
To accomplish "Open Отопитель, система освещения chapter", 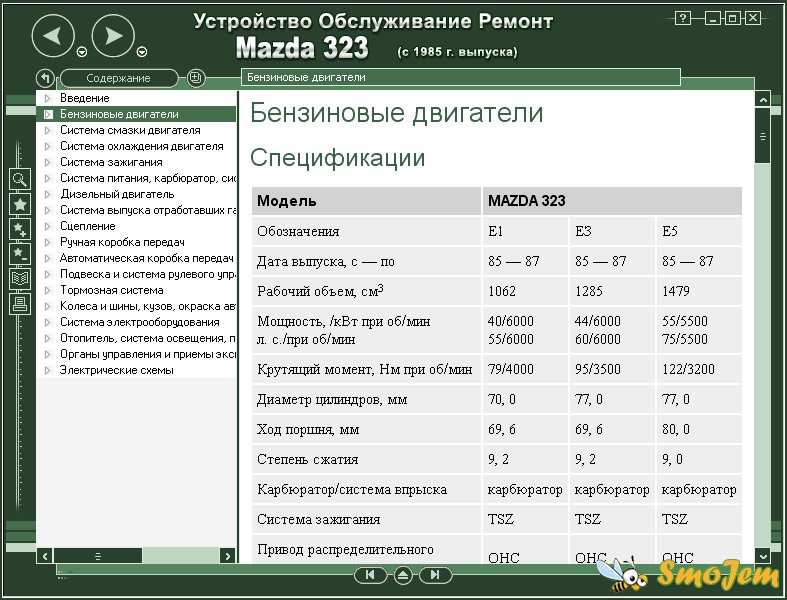I will pyautogui.click(x=148, y=338).
